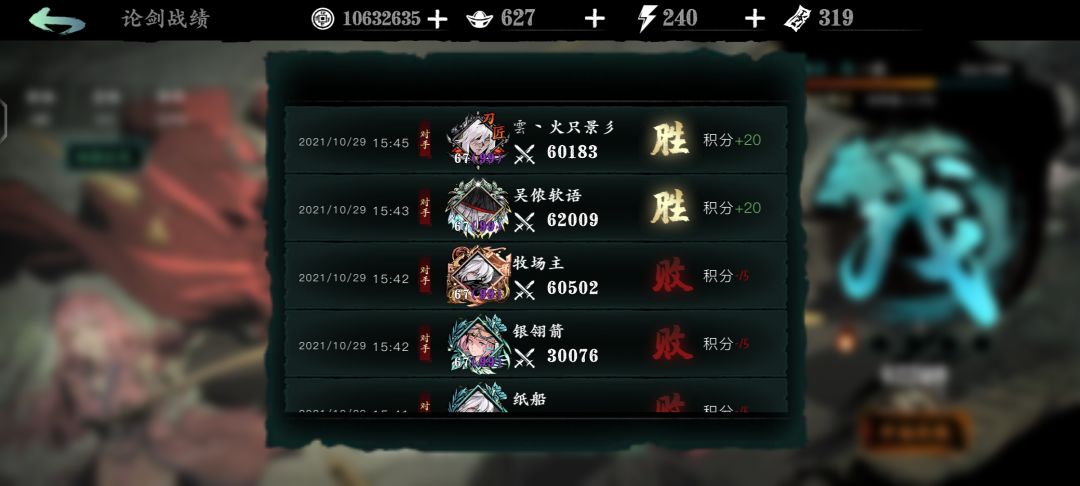View avatar of opponent 银翎箭

[478, 344]
